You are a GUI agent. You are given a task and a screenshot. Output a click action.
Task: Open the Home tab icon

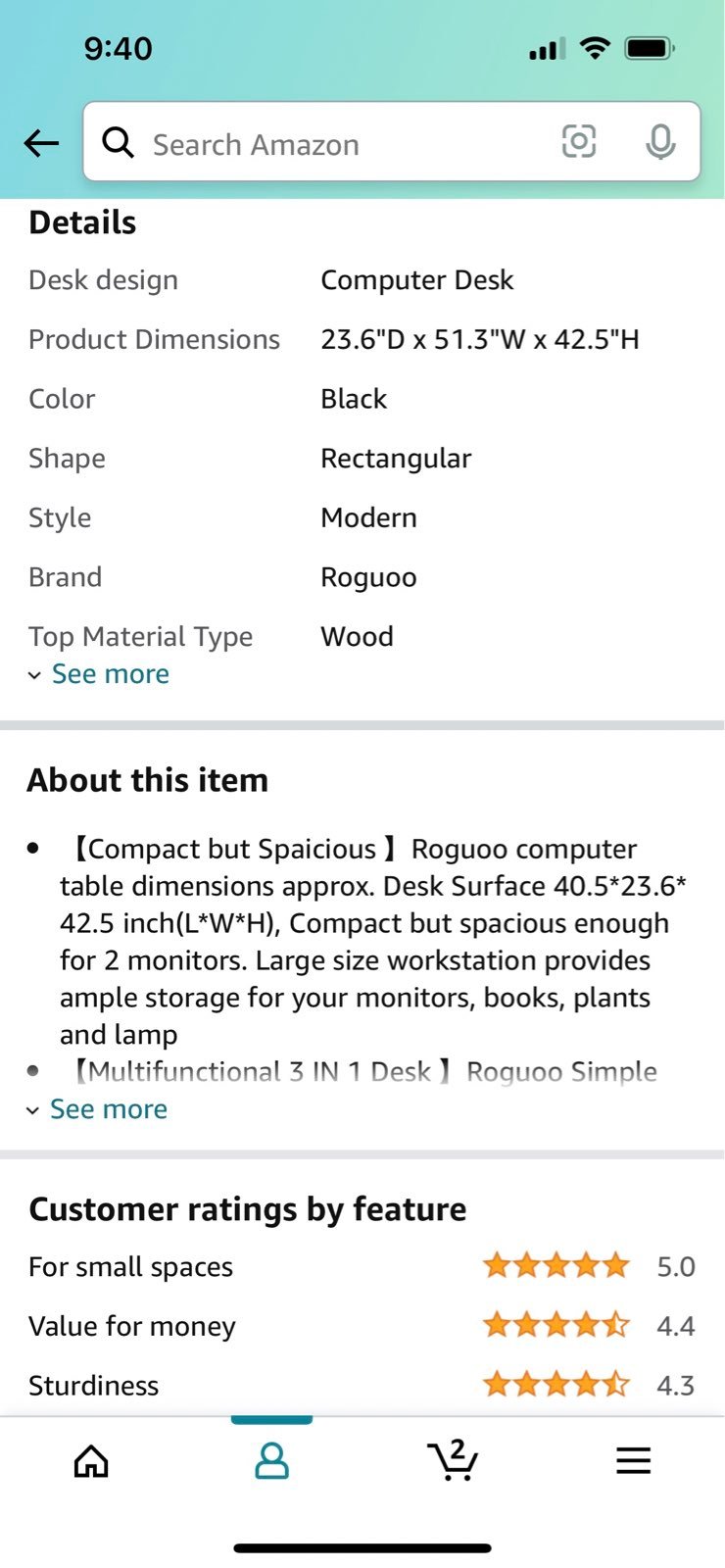click(x=91, y=1461)
